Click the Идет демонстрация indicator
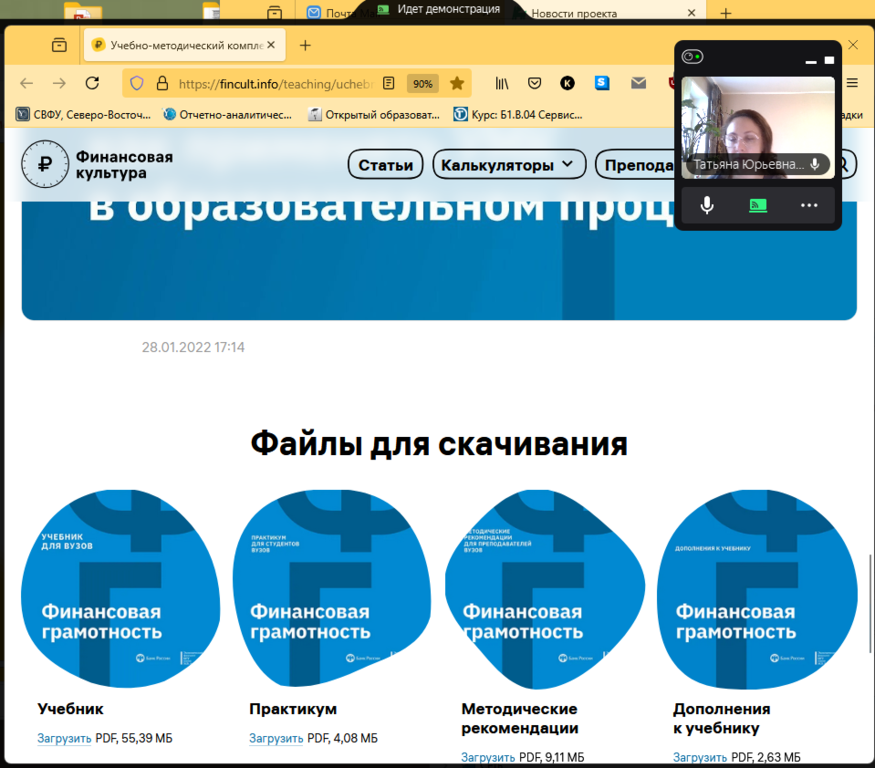The height and width of the screenshot is (768, 875). point(440,9)
